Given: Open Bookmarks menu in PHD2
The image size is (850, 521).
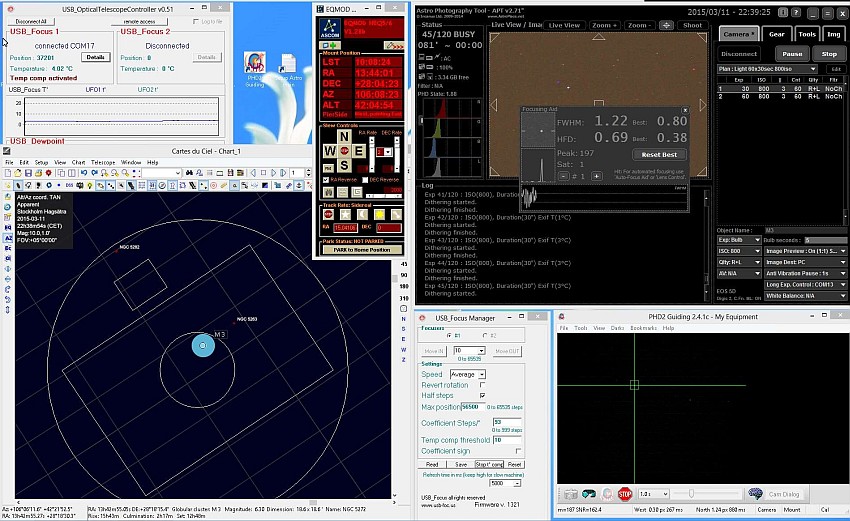Looking at the screenshot, I should [643, 328].
